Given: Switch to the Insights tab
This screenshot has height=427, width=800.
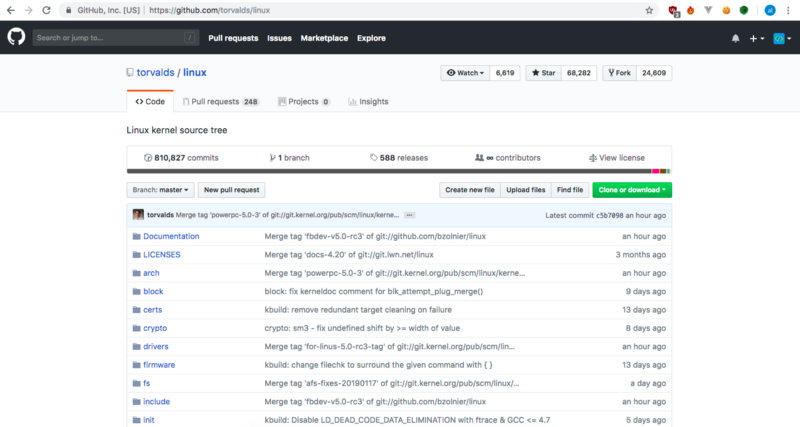Looking at the screenshot, I should [368, 102].
